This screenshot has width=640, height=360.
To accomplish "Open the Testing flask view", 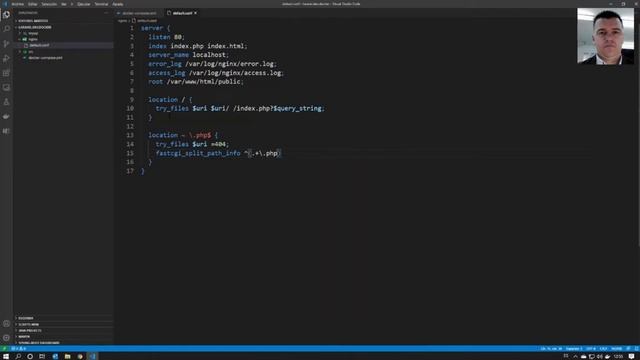I will 6,102.
